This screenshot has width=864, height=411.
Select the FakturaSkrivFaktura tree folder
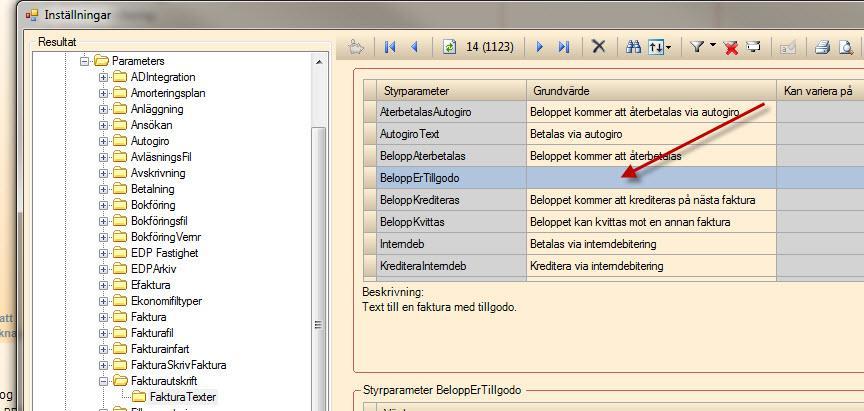179,365
